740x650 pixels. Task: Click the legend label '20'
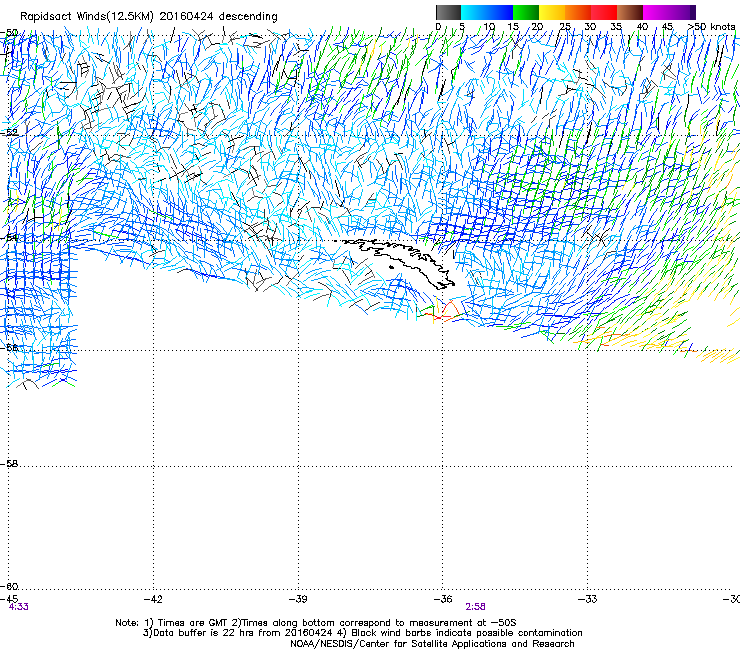[x=537, y=26]
